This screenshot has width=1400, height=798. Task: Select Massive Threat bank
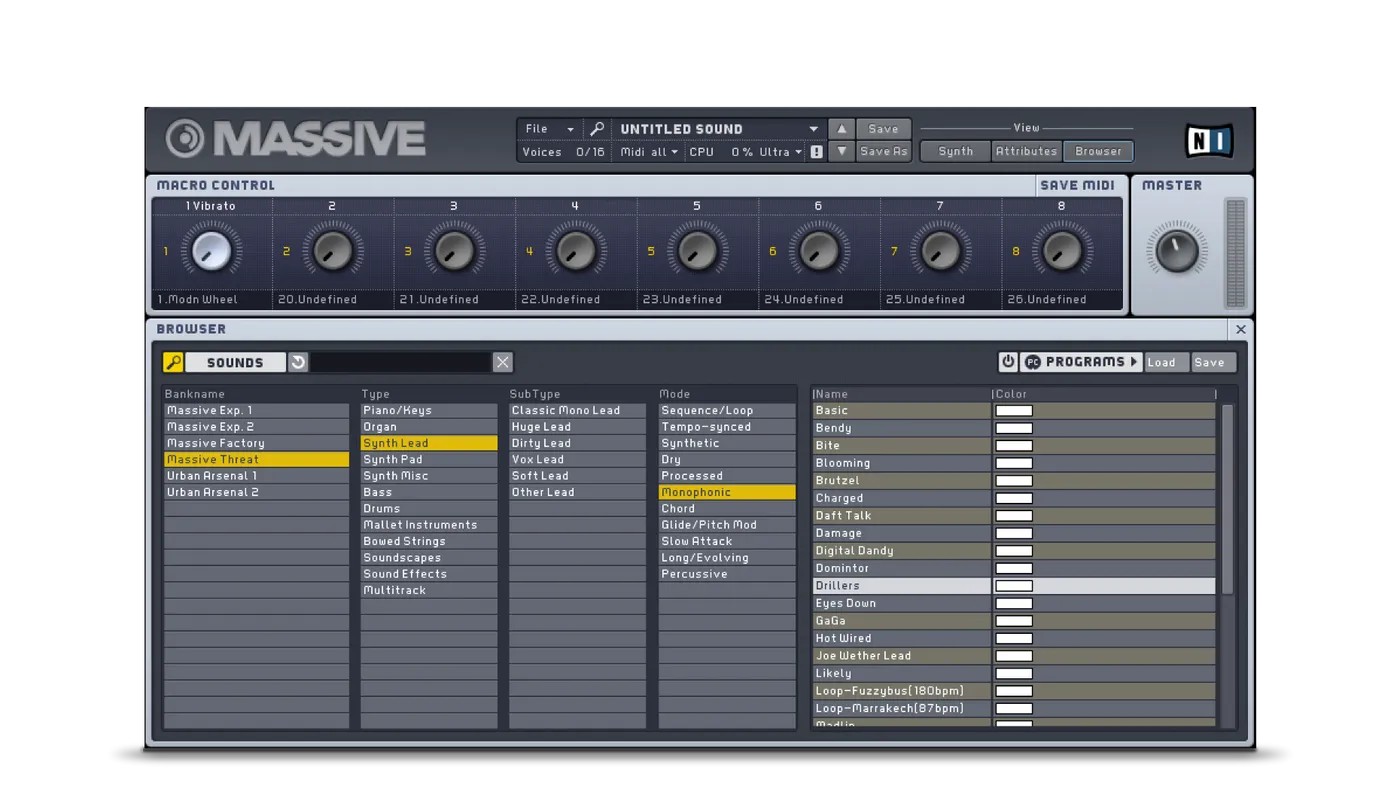(257, 459)
